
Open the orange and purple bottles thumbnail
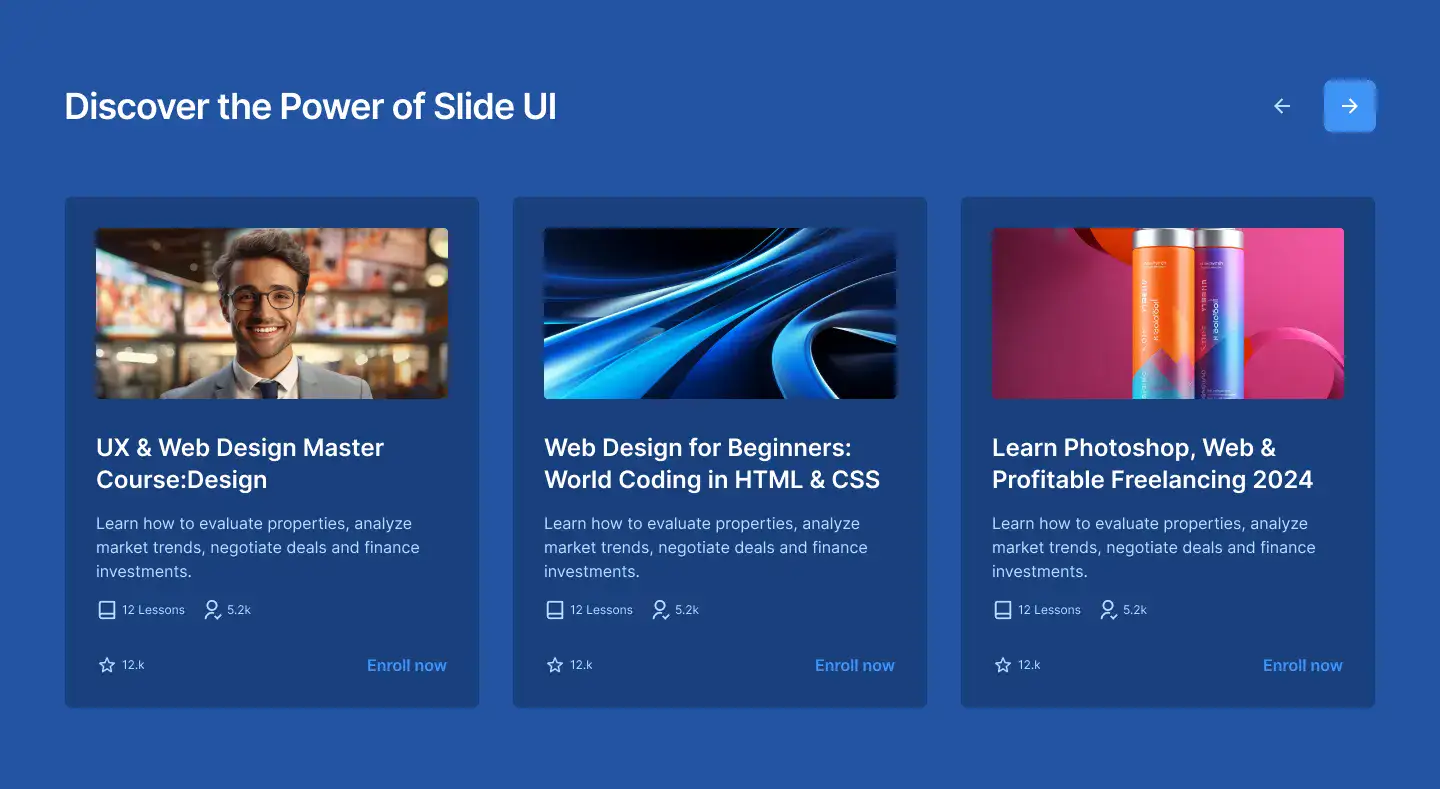tap(1168, 313)
